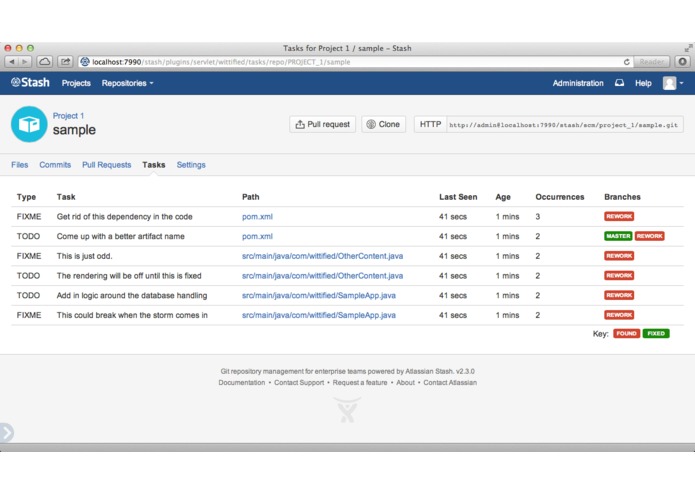695x494 pixels.
Task: Reload the page with refresh icon
Action: coord(626,62)
